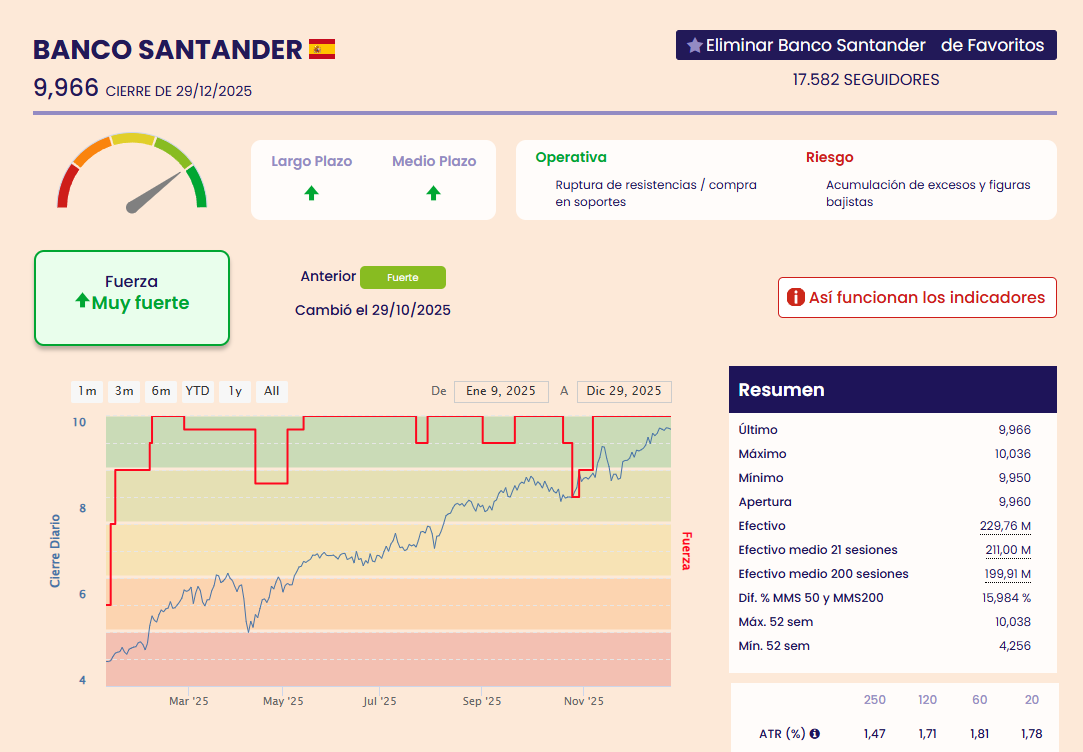Select the 1y chart range

coord(235,391)
